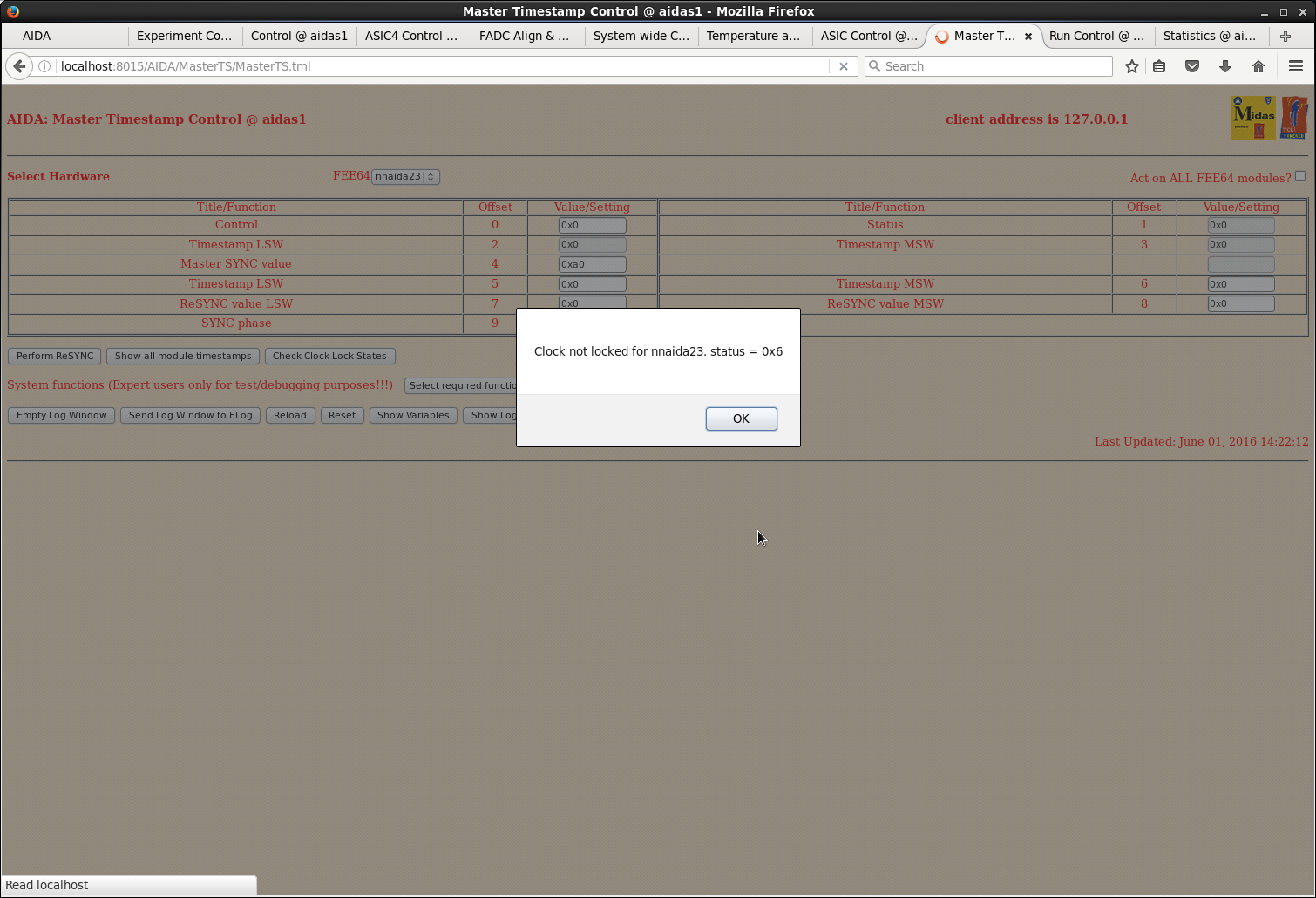1316x898 pixels.
Task: Click the 'SYNC phase' table cell
Action: coord(236,323)
